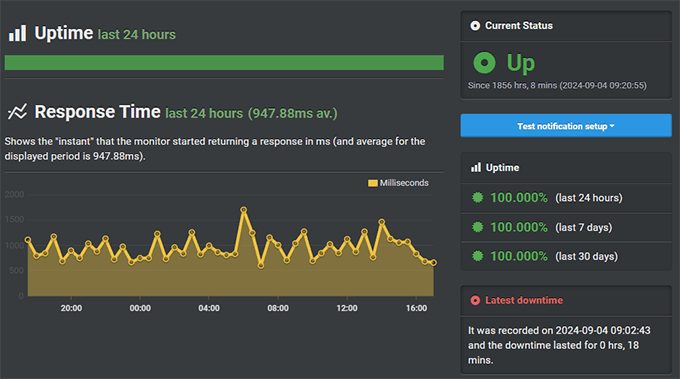Screen dimensions: 680x379
Task: Click the Current Status circle icon
Action: coord(475,26)
